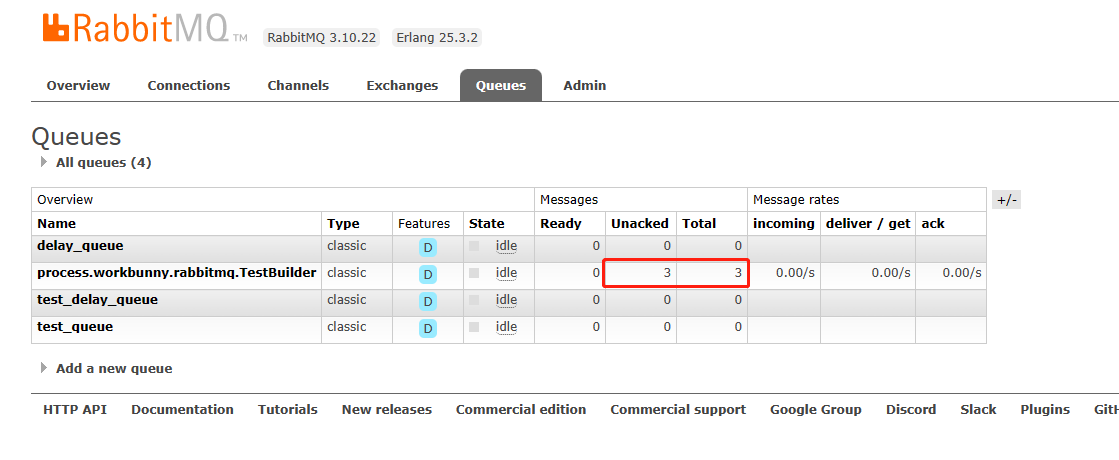Screen dimensions: 1119x460
Task: Click the D feature badge for delay_queue
Action: [427, 248]
